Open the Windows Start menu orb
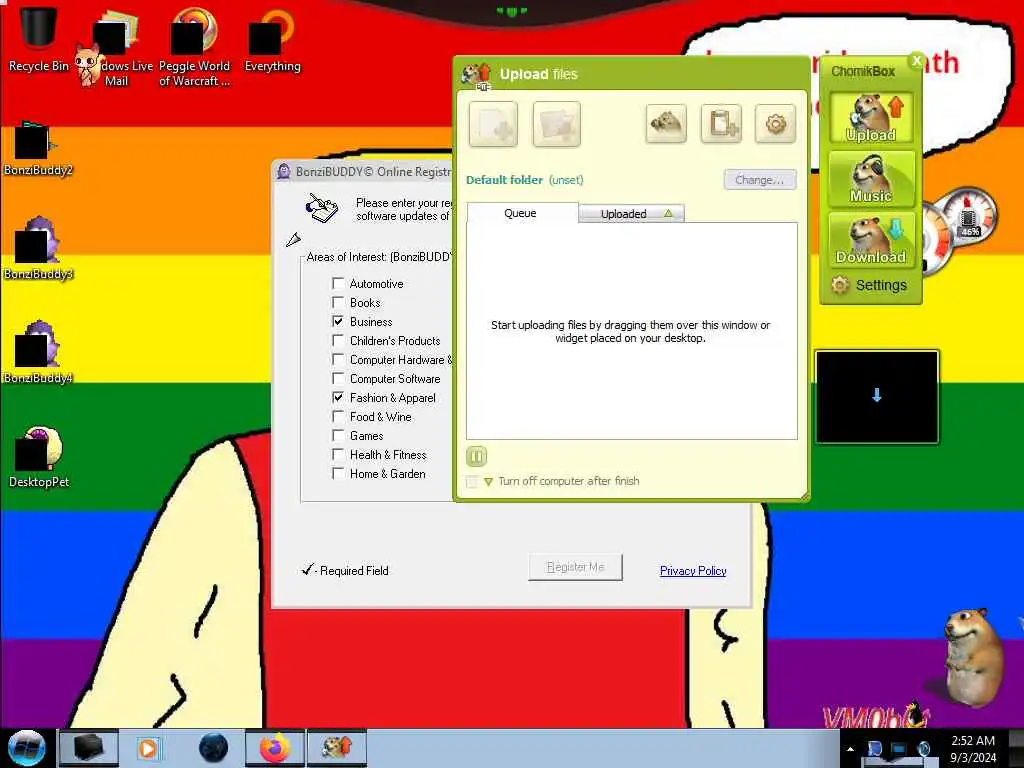This screenshot has width=1024, height=768. (27, 748)
